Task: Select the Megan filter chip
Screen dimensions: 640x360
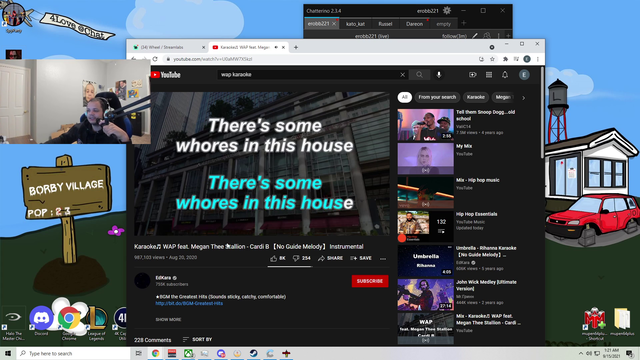Action: (x=503, y=97)
